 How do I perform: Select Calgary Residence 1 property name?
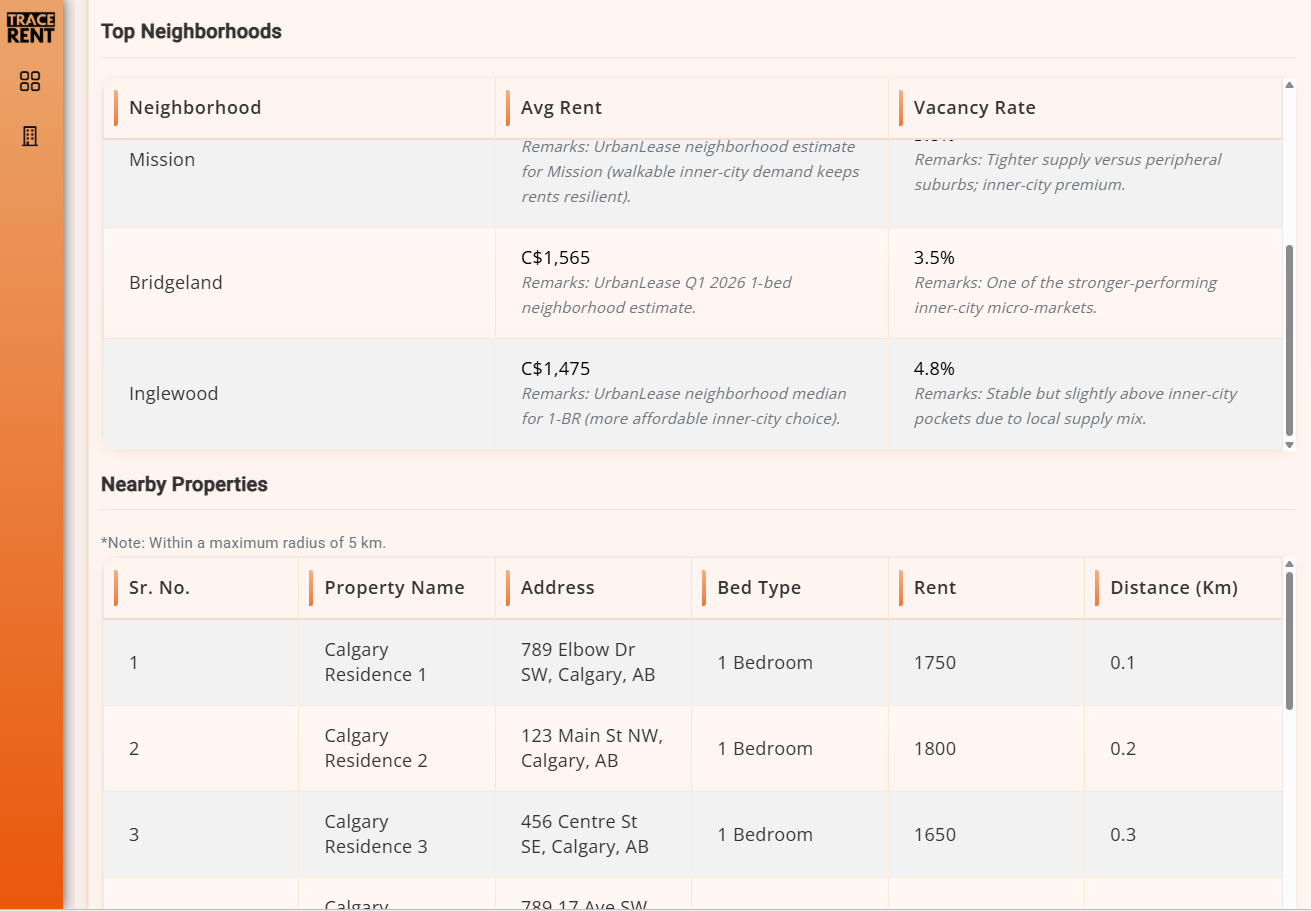pos(376,662)
